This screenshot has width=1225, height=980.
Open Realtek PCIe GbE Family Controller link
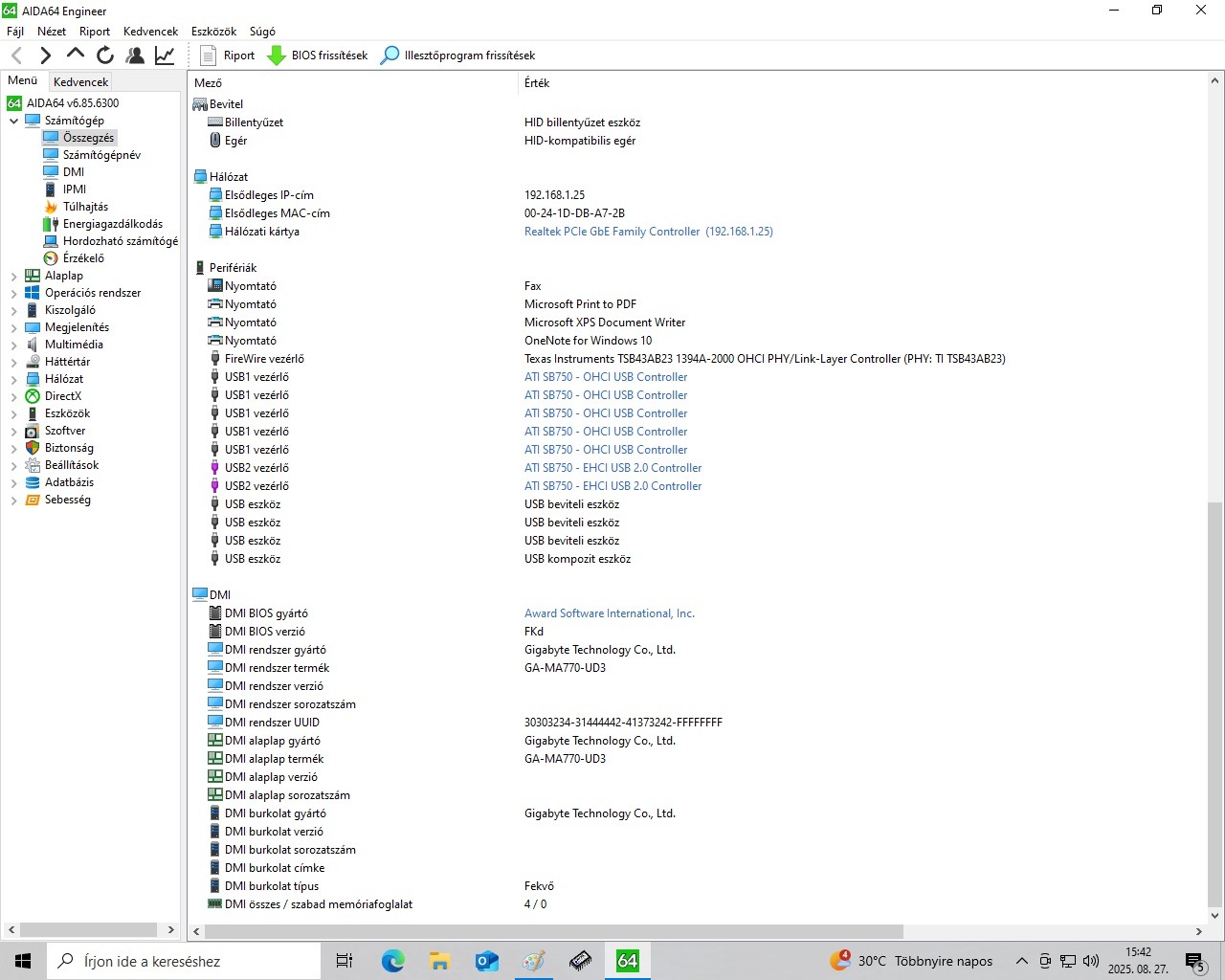[x=649, y=232]
